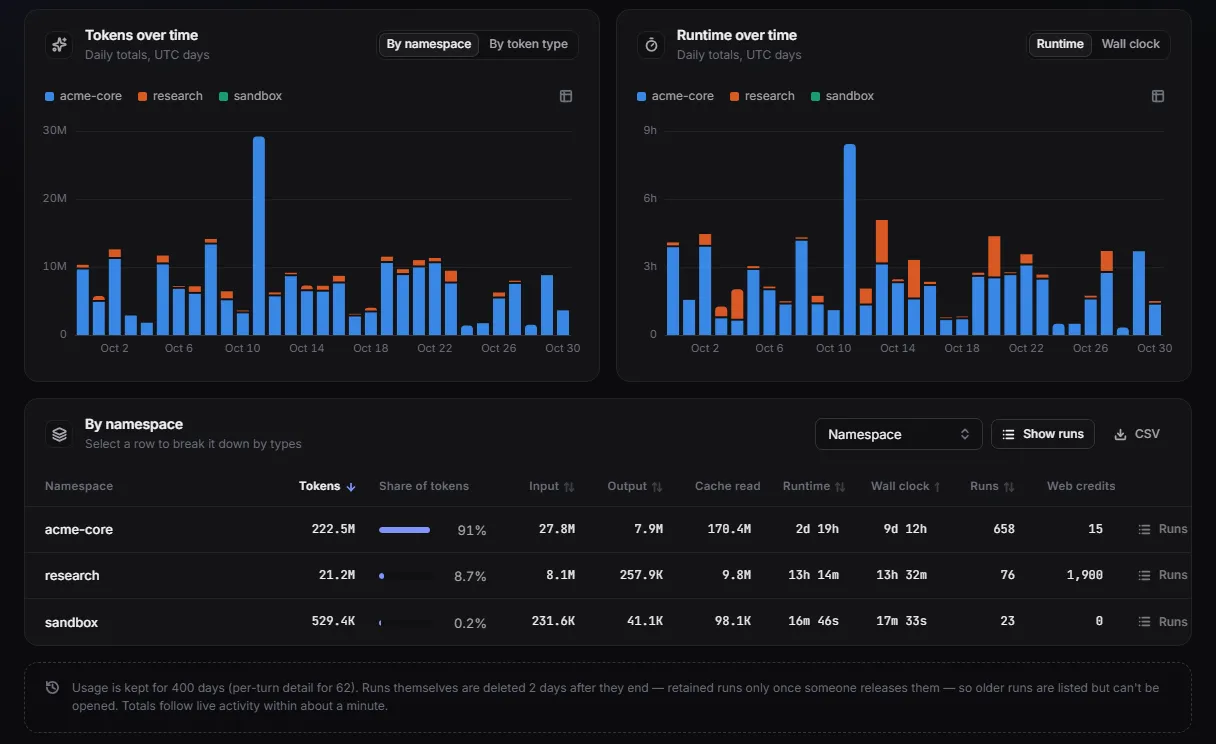Click the Cache read column header
The height and width of the screenshot is (744, 1216).
coord(727,487)
